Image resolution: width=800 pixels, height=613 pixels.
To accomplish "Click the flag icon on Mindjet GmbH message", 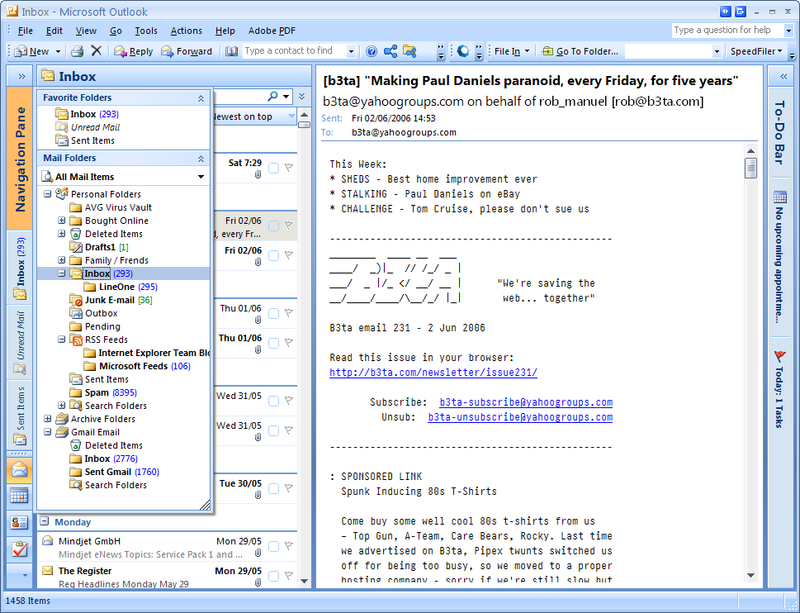I will [x=289, y=546].
